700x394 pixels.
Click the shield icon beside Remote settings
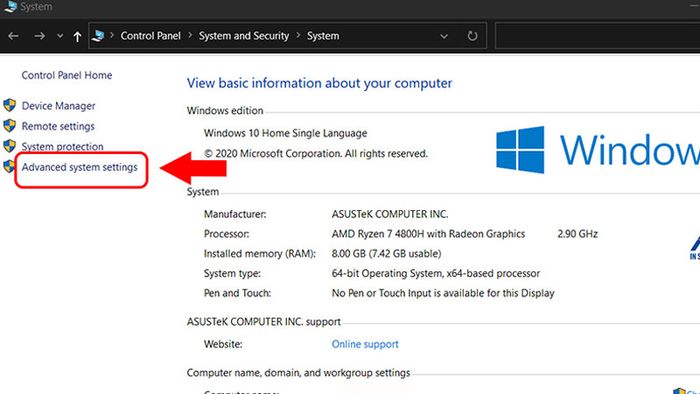coord(9,125)
